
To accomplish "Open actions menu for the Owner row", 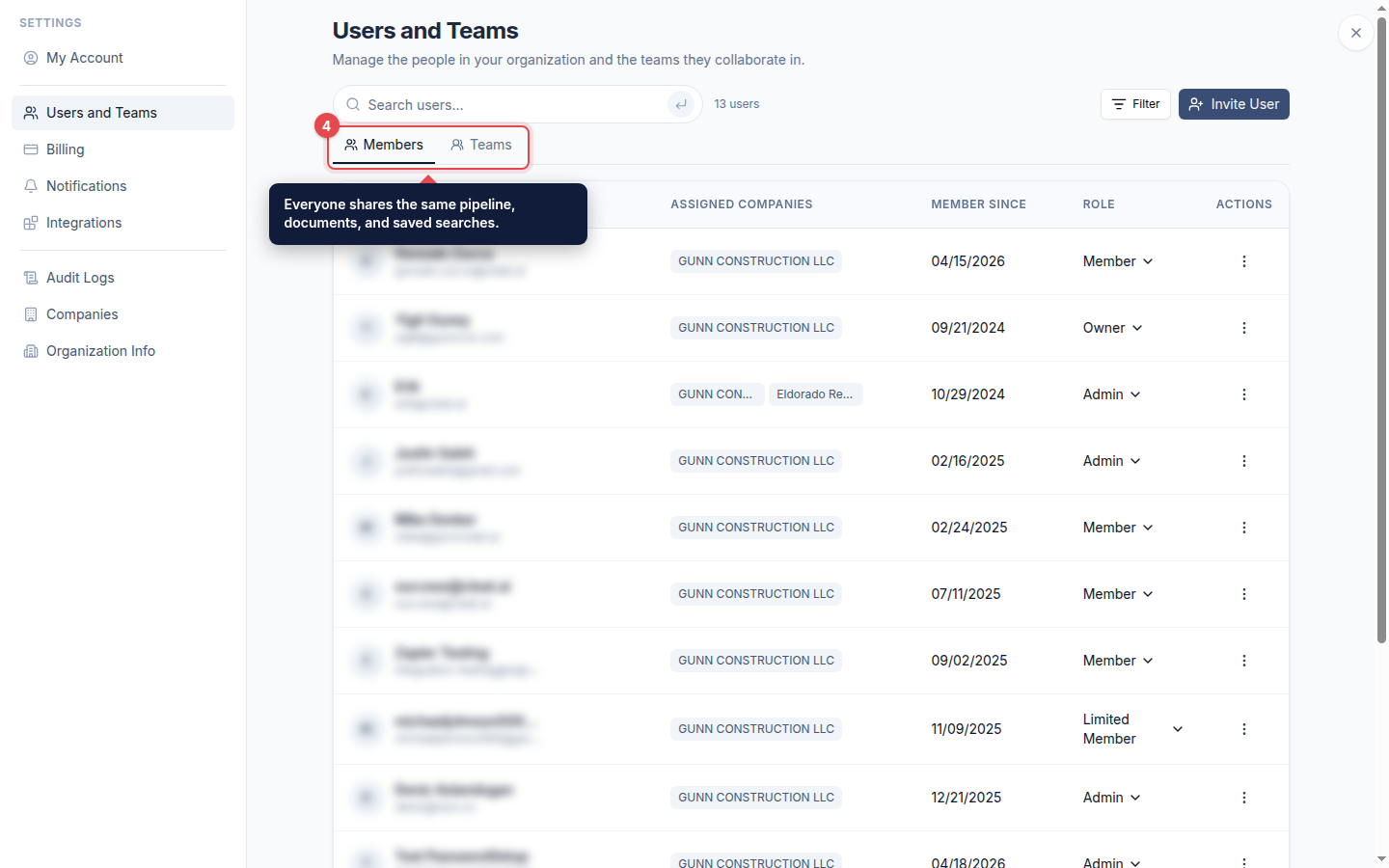I will [x=1244, y=328].
